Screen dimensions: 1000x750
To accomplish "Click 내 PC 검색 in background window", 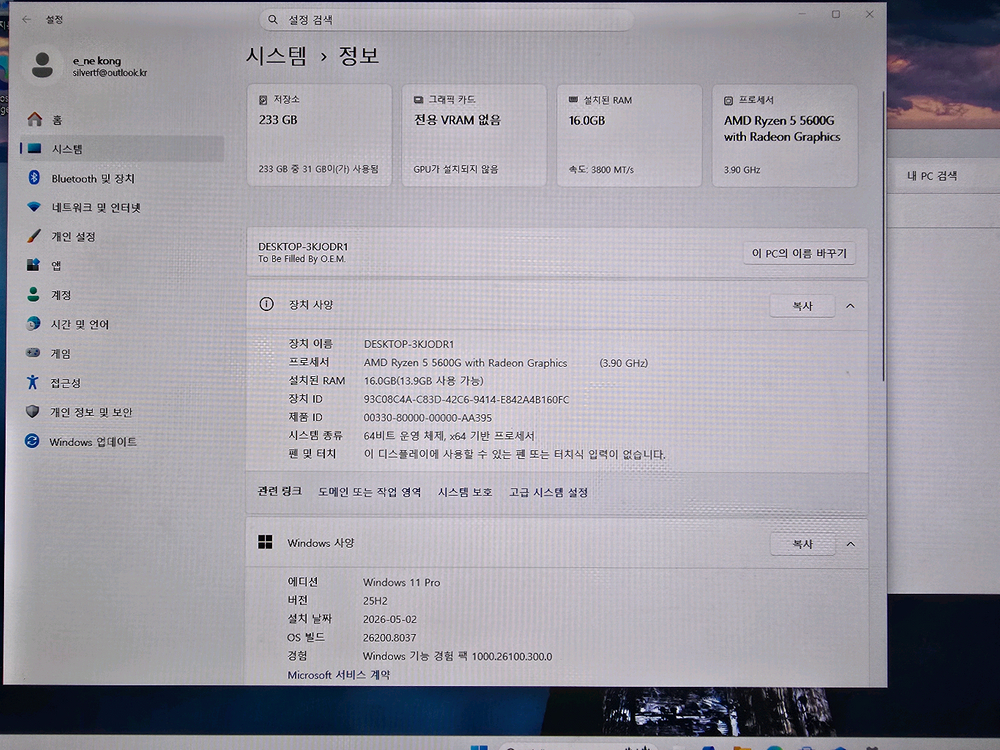I will pyautogui.click(x=932, y=175).
